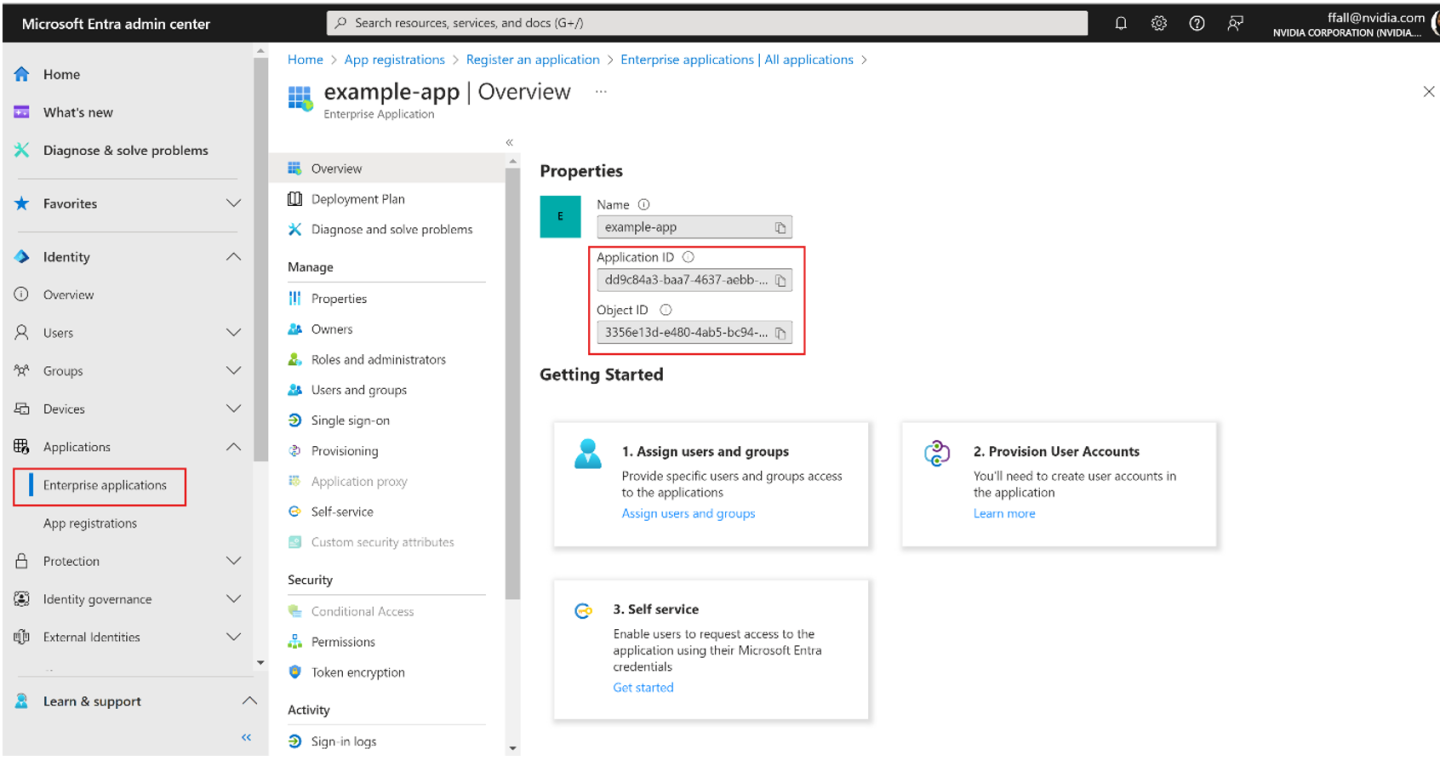Click the search resources input box

click(706, 23)
